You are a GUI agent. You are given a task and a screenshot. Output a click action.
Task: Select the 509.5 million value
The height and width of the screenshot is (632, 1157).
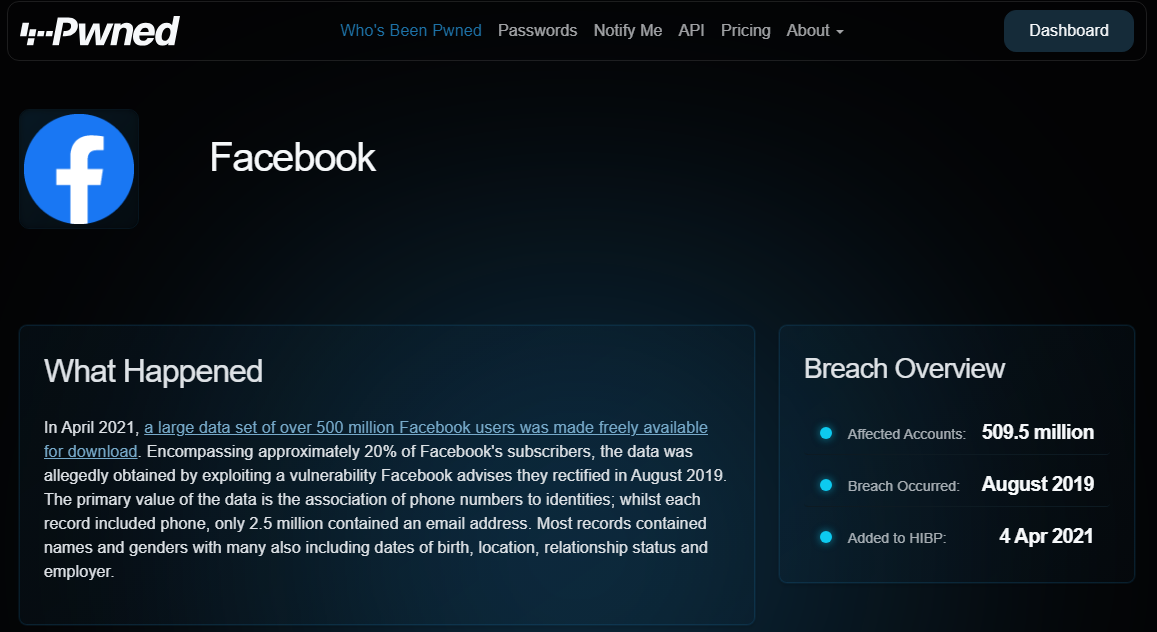pos(1037,432)
